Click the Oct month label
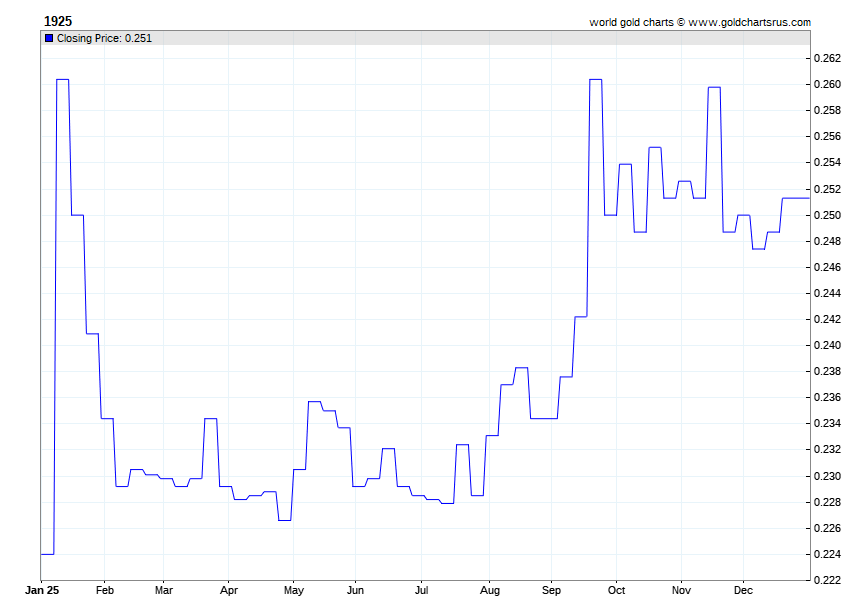Viewport: 850px width, 616px height. point(616,591)
